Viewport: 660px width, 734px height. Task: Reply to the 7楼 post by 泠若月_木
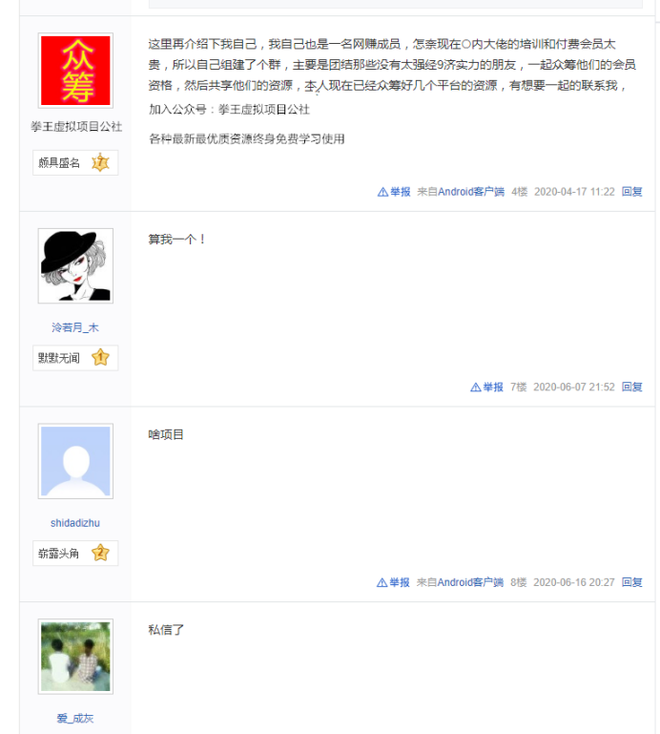pos(632,387)
